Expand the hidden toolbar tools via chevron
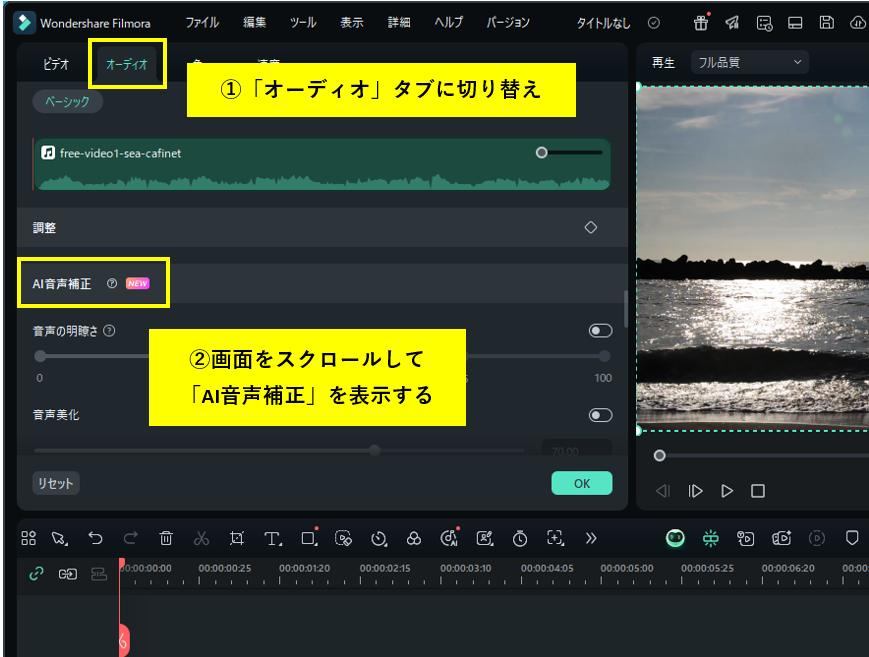869x657 pixels. [591, 538]
